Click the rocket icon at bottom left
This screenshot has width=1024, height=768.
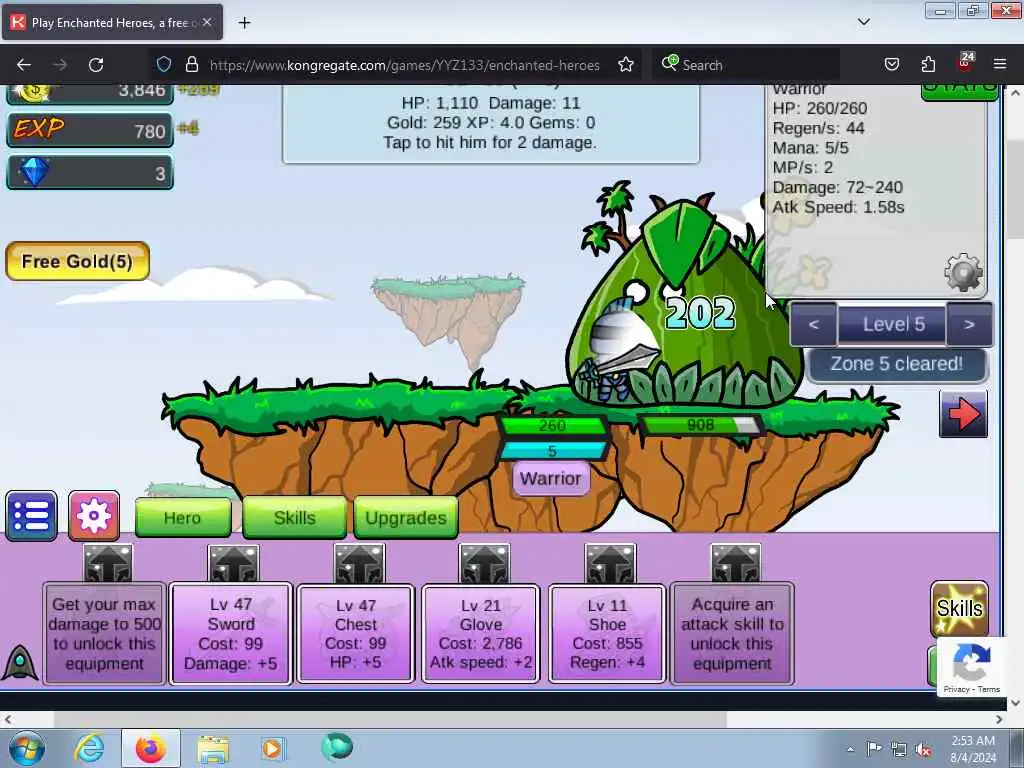[x=20, y=663]
